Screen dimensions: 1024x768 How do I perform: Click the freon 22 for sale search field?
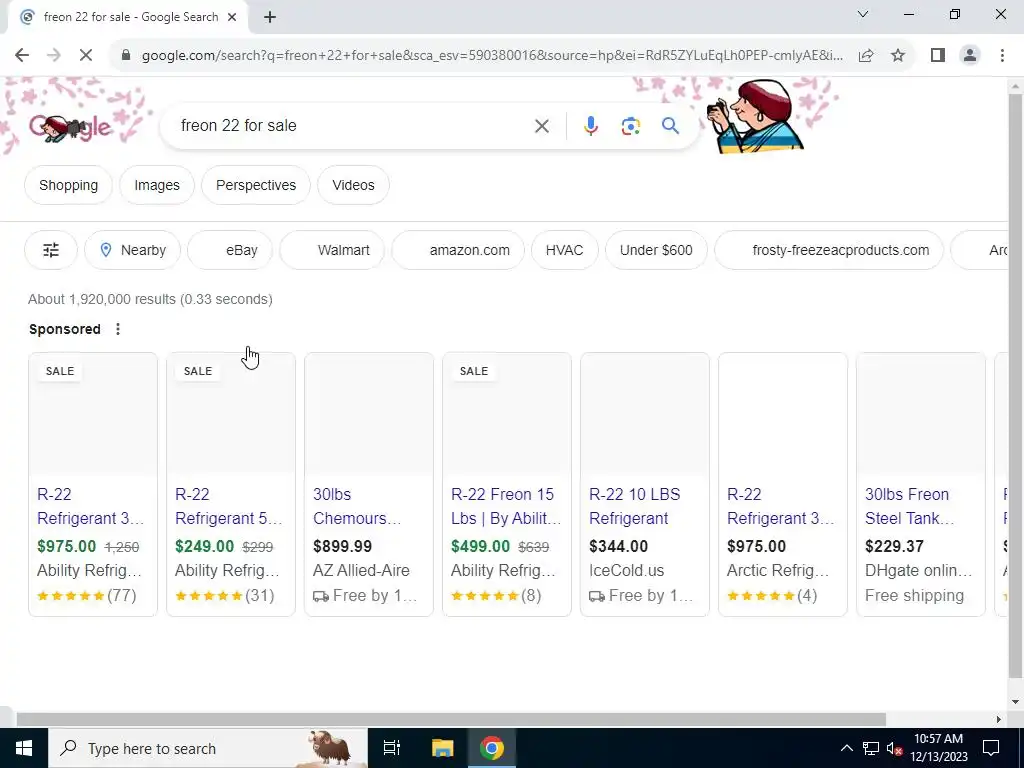tap(353, 125)
